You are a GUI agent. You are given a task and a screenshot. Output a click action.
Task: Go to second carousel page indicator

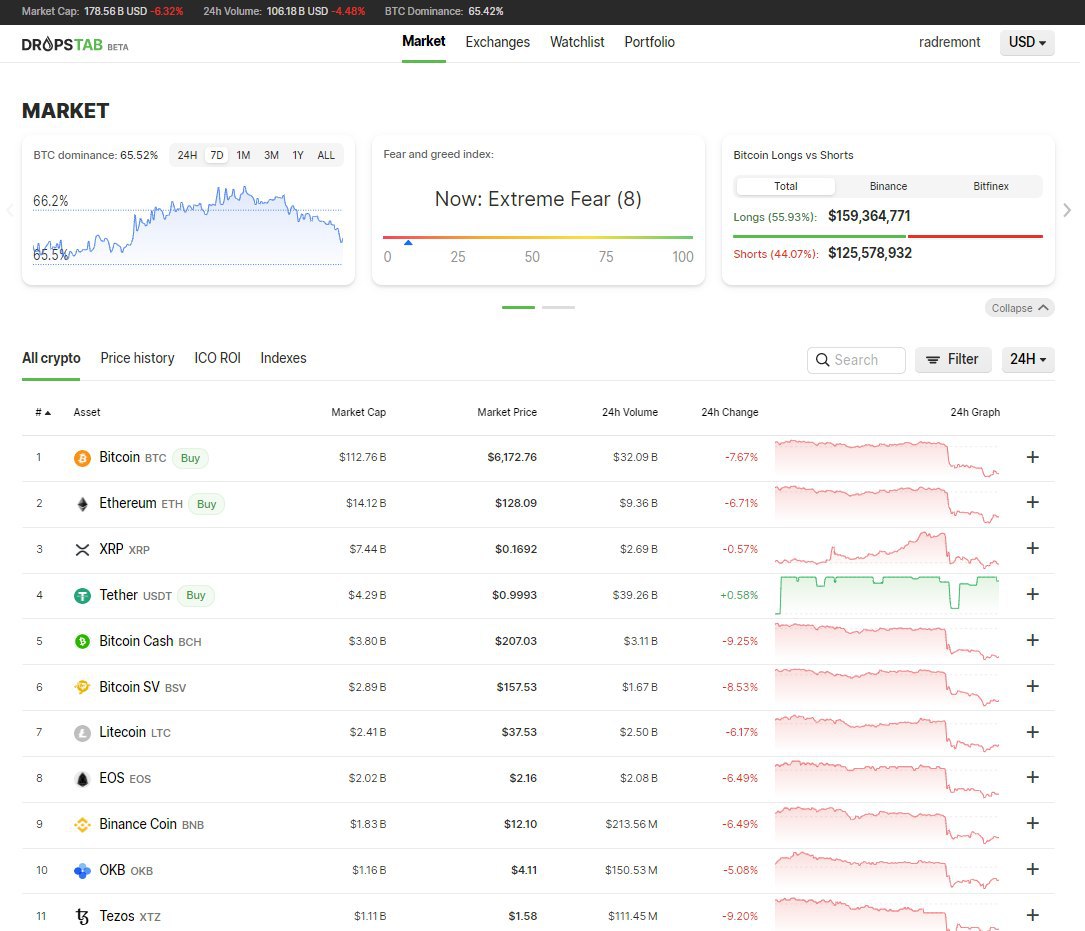pos(558,307)
